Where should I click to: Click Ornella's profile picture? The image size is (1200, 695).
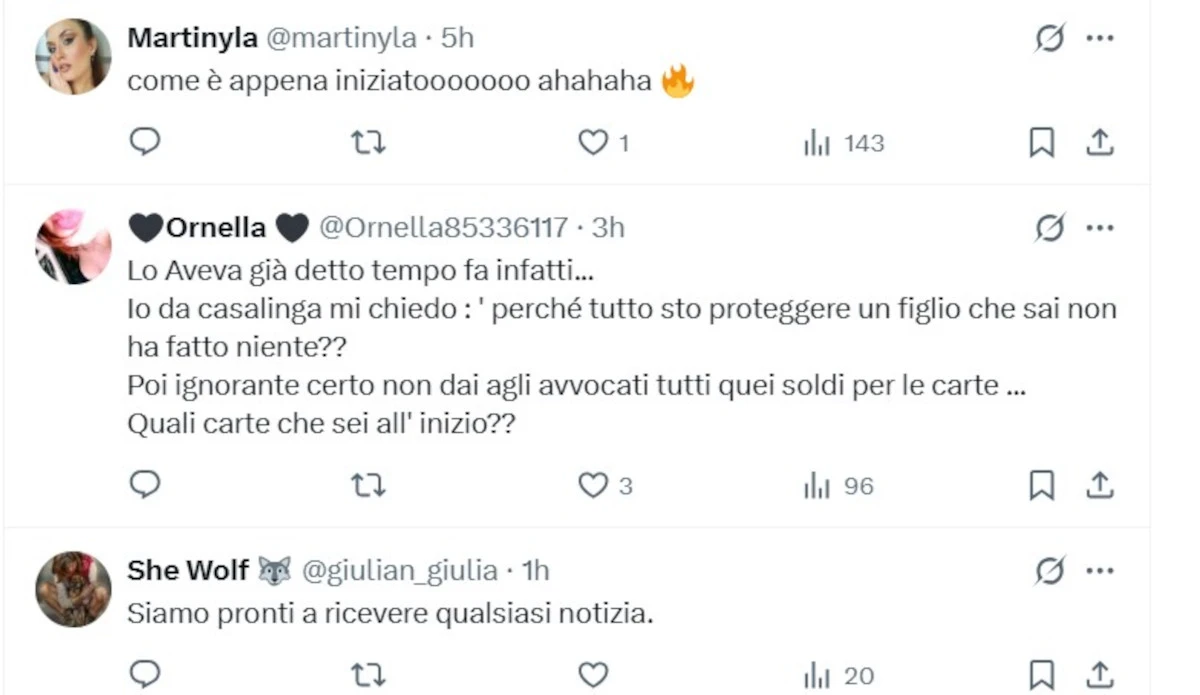(71, 247)
